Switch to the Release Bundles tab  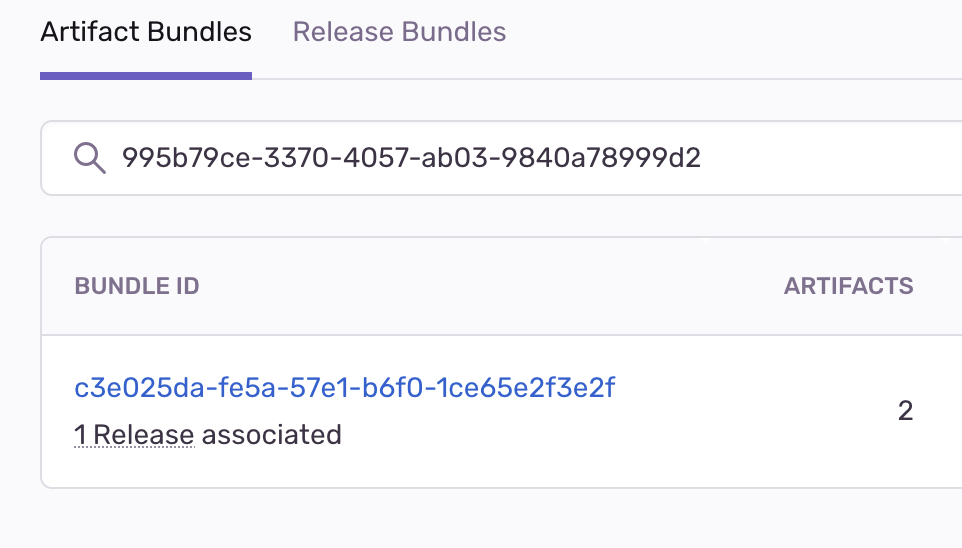[x=399, y=32]
